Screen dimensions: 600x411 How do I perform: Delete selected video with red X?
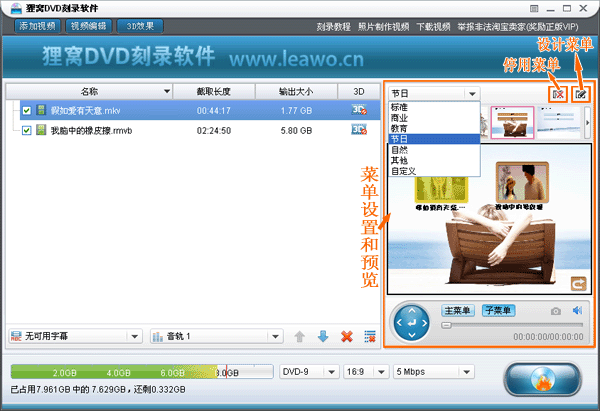(x=347, y=337)
